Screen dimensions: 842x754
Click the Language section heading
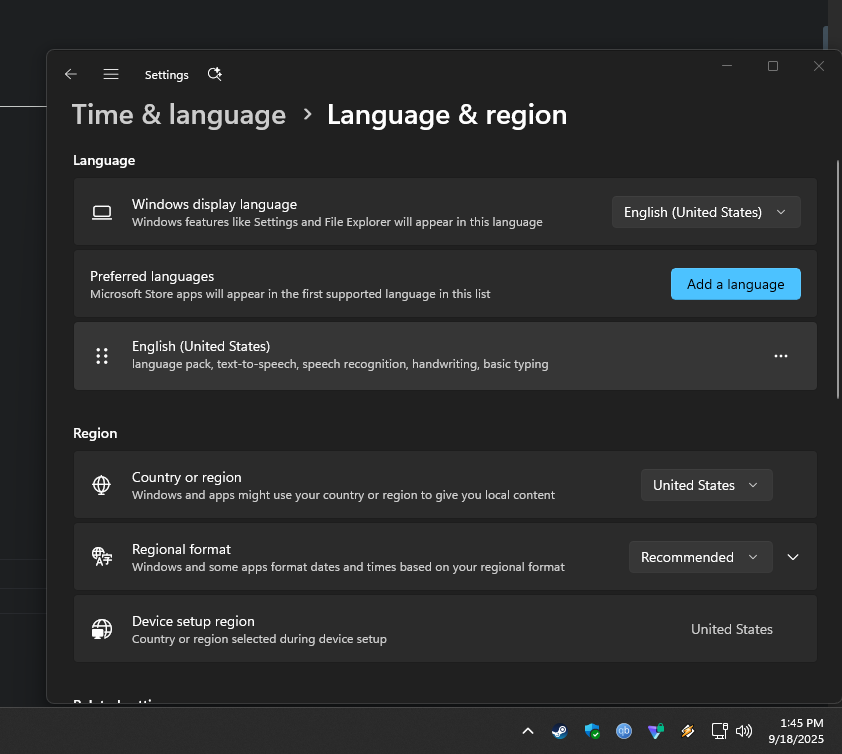pyautogui.click(x=104, y=161)
